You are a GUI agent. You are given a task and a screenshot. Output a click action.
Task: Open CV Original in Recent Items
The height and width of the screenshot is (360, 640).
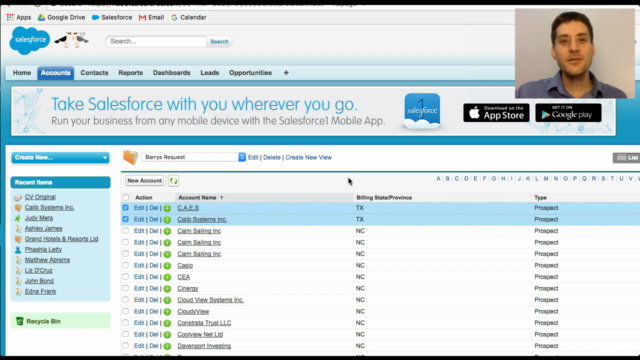pos(40,197)
